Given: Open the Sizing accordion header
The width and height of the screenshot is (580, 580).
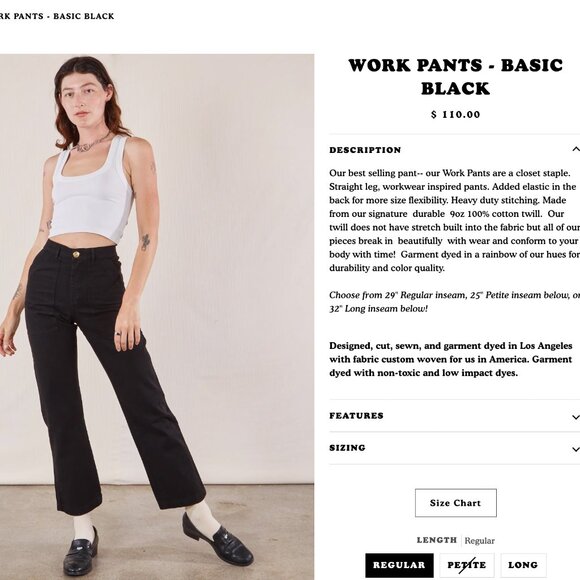Looking at the screenshot, I should [455, 448].
